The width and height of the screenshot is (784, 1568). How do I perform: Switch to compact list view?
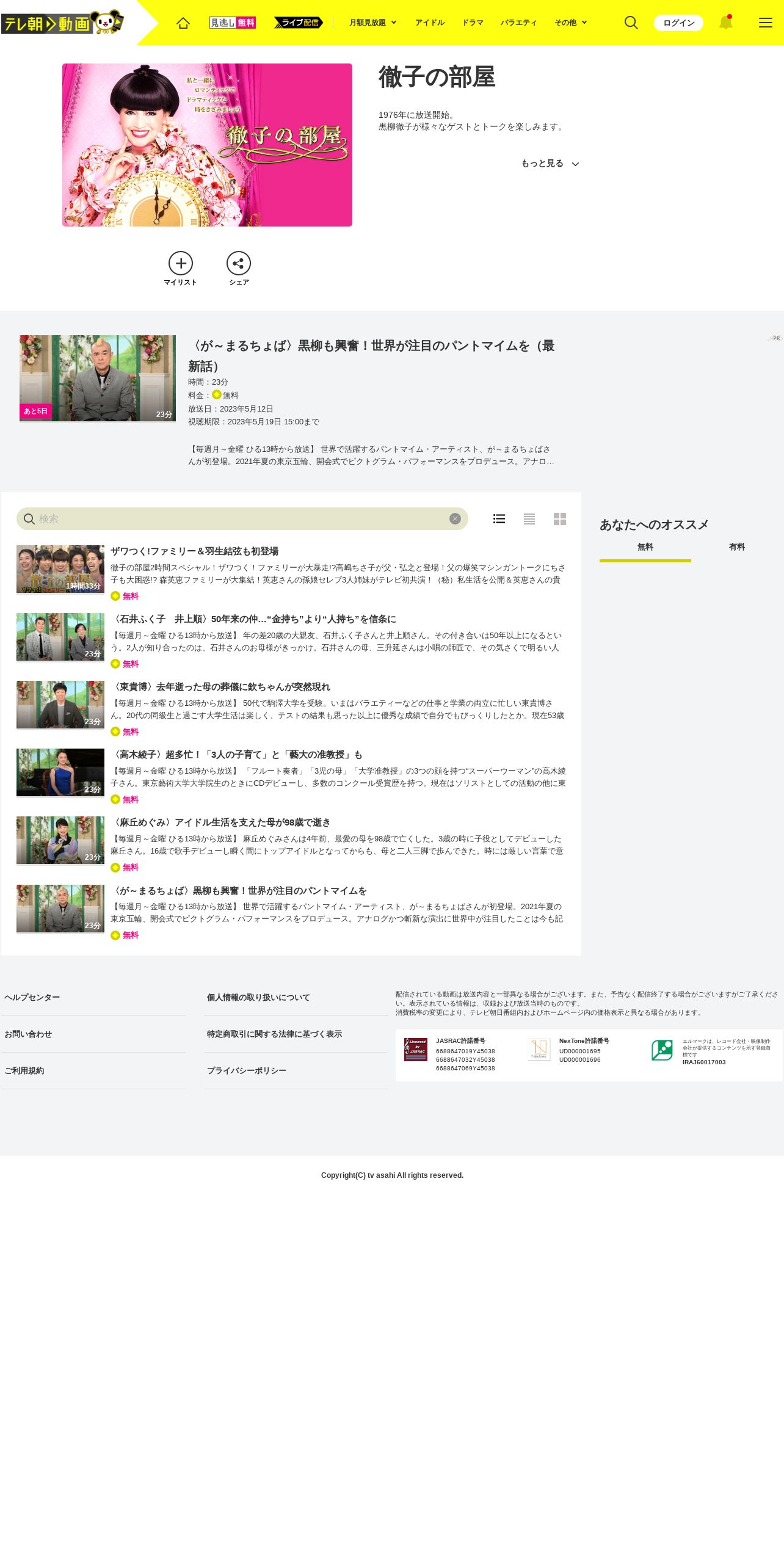[x=529, y=518]
